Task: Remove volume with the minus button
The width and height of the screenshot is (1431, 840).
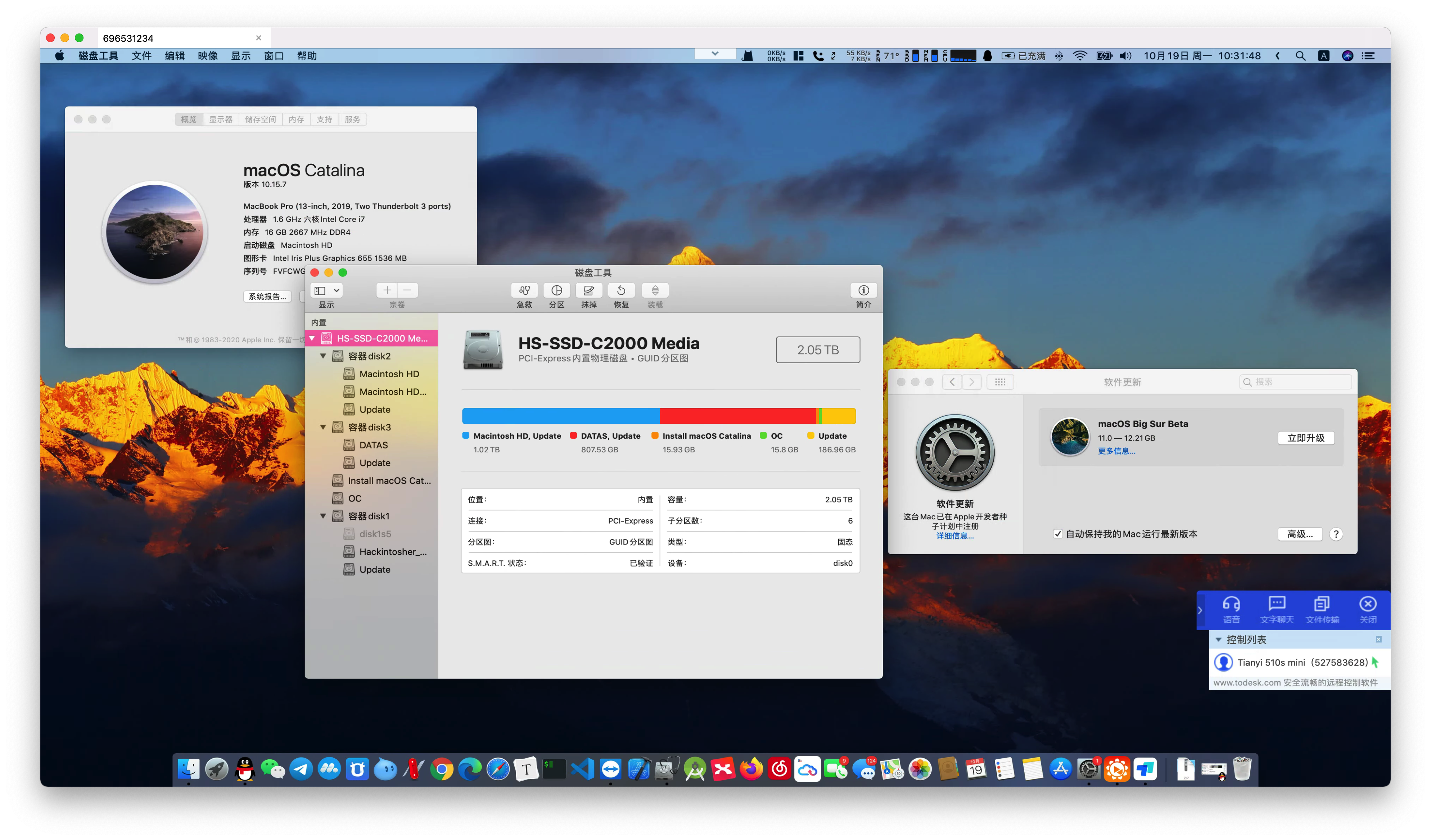Action: (408, 290)
